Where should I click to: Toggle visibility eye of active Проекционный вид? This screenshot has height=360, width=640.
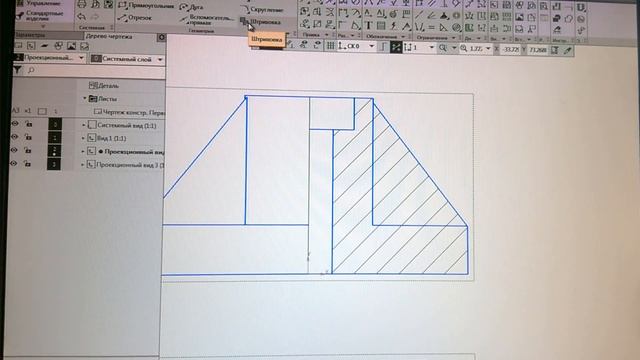pos(14,150)
